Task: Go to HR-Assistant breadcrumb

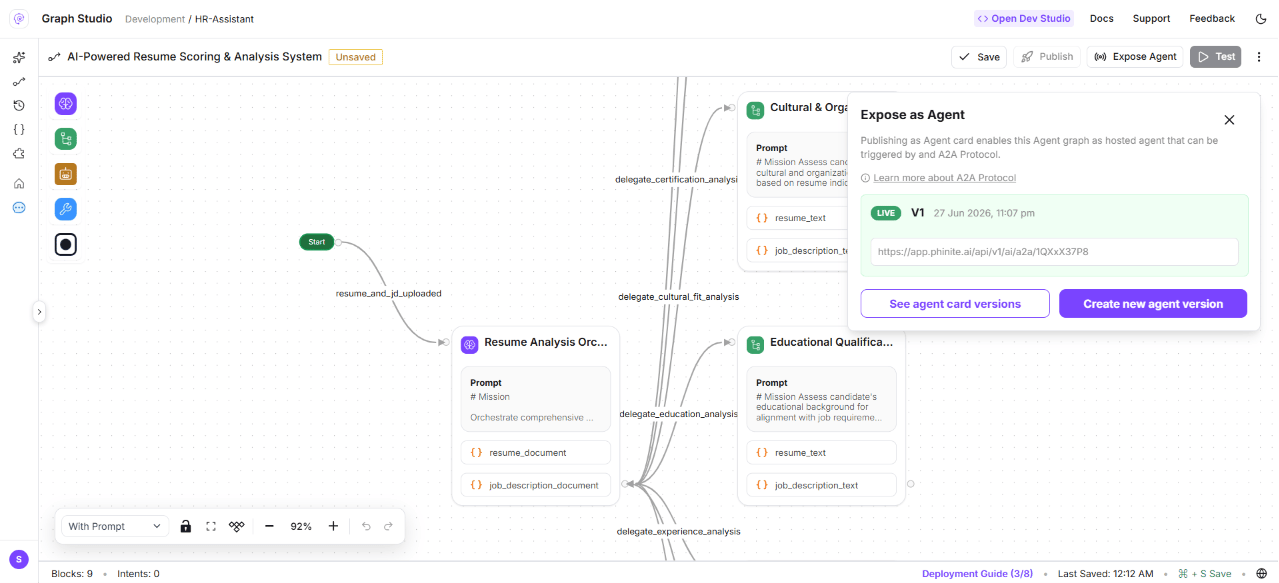Action: coord(225,19)
